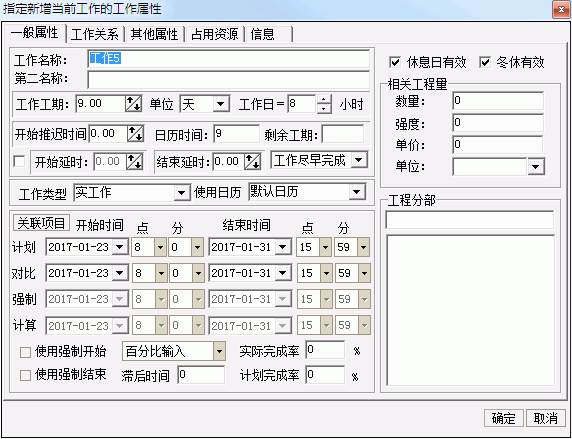Toggle the 冬休有效 checkbox

click(x=484, y=62)
